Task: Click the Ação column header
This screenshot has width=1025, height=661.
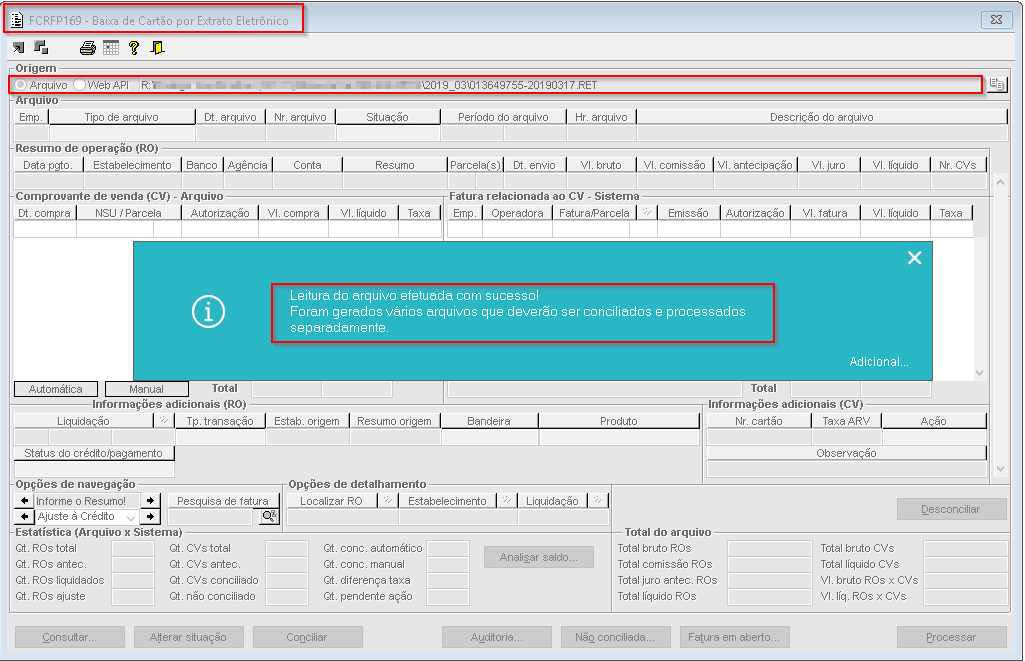Action: tap(933, 421)
